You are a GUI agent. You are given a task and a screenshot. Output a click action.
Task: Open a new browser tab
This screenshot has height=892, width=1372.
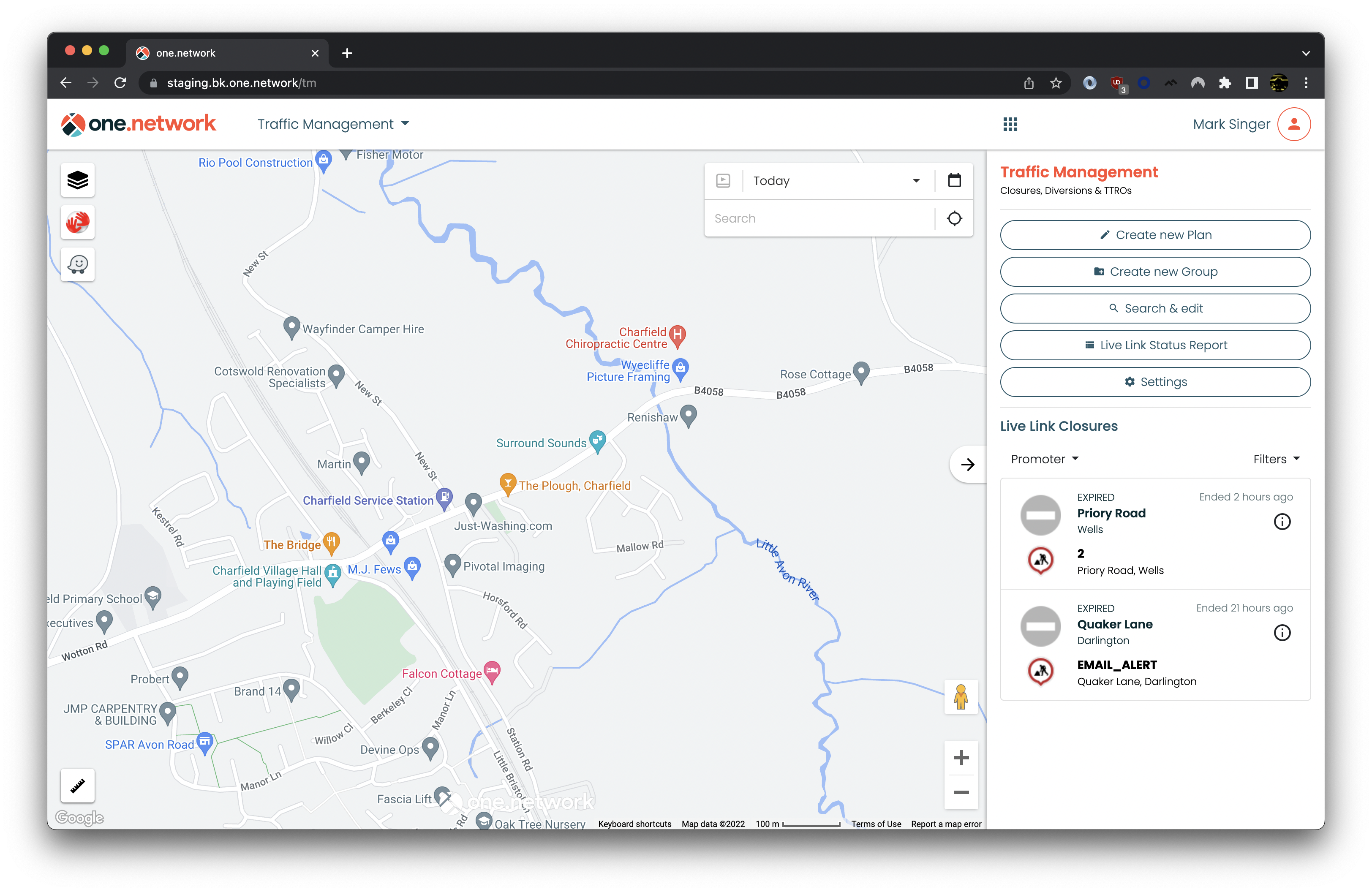pyautogui.click(x=347, y=53)
